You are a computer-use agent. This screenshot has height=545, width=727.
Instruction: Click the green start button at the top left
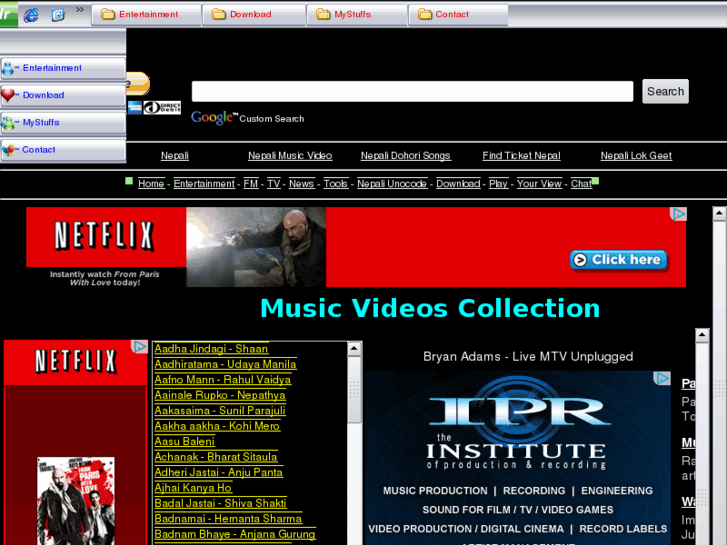[x=9, y=14]
